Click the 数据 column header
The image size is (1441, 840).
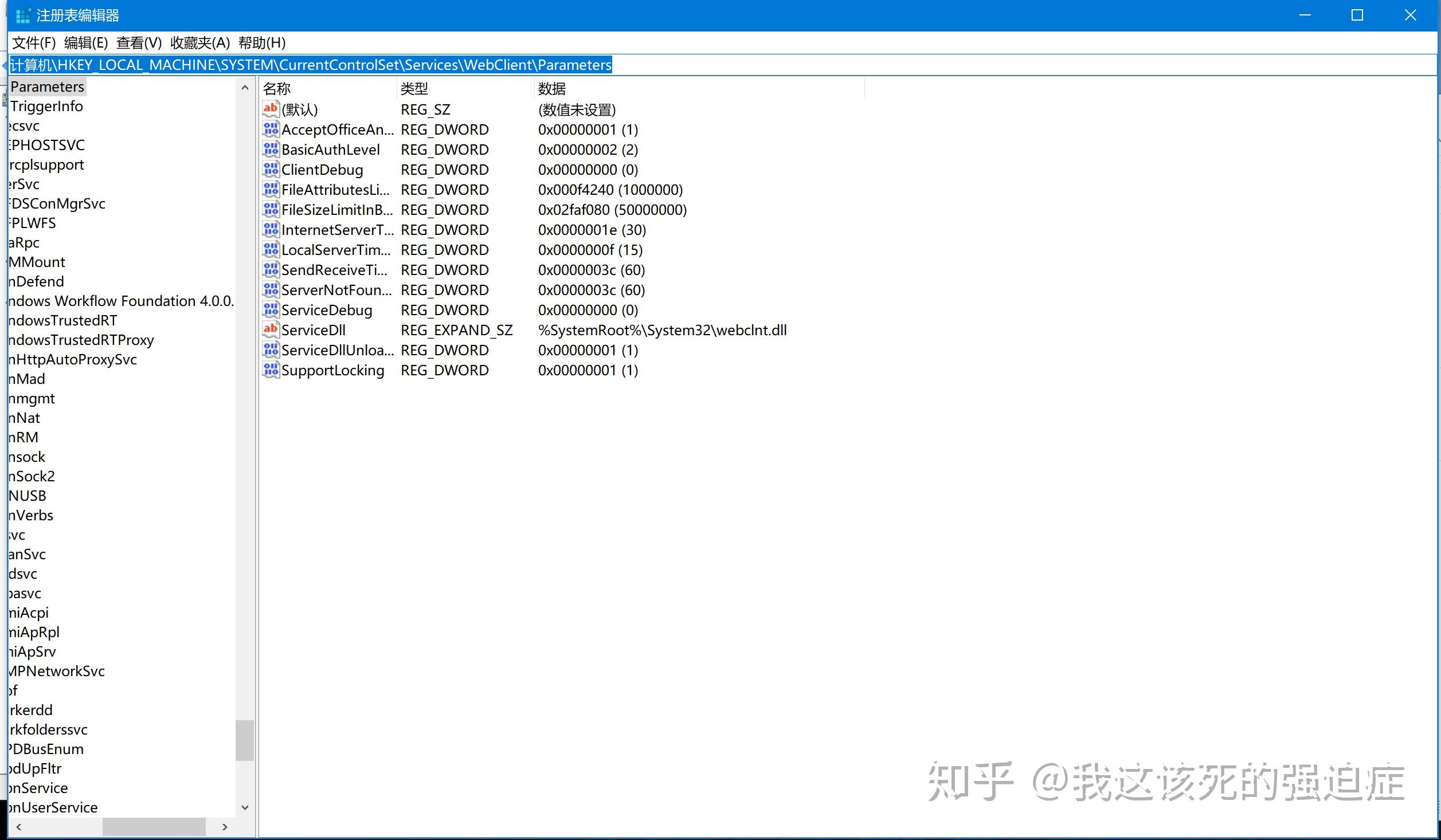[699, 89]
